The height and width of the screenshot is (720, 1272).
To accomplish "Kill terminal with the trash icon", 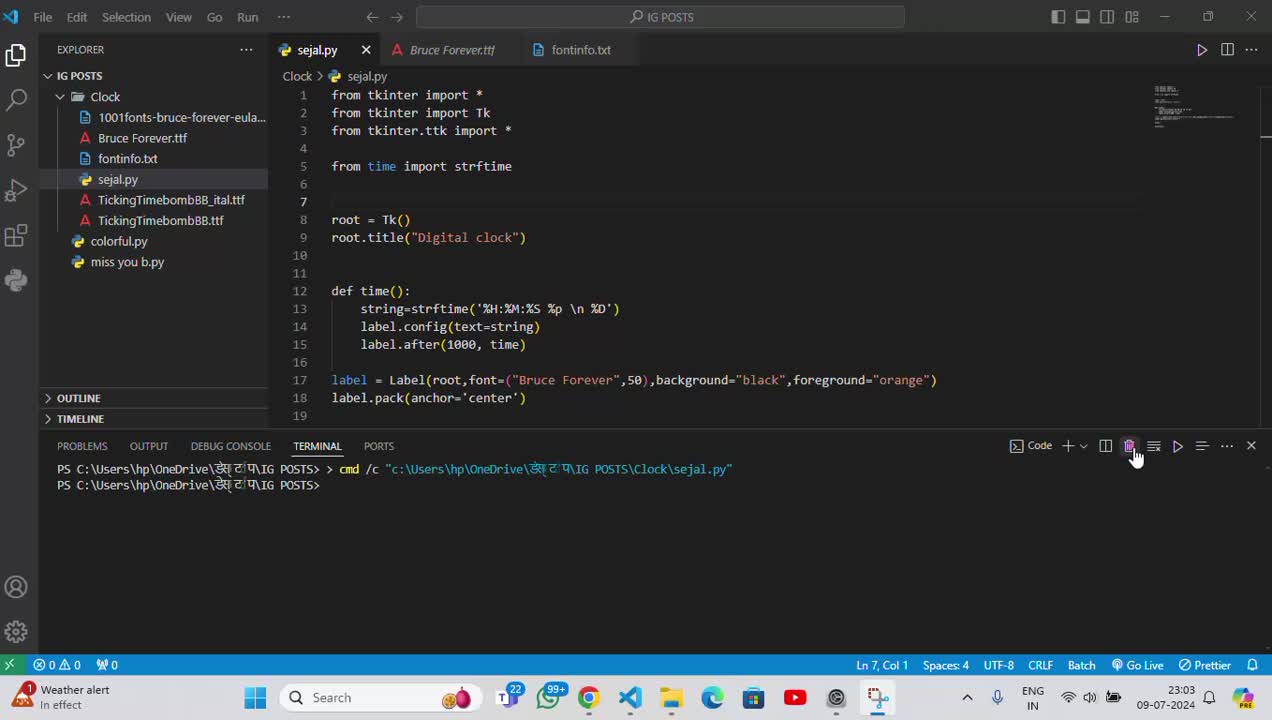I will (1129, 446).
